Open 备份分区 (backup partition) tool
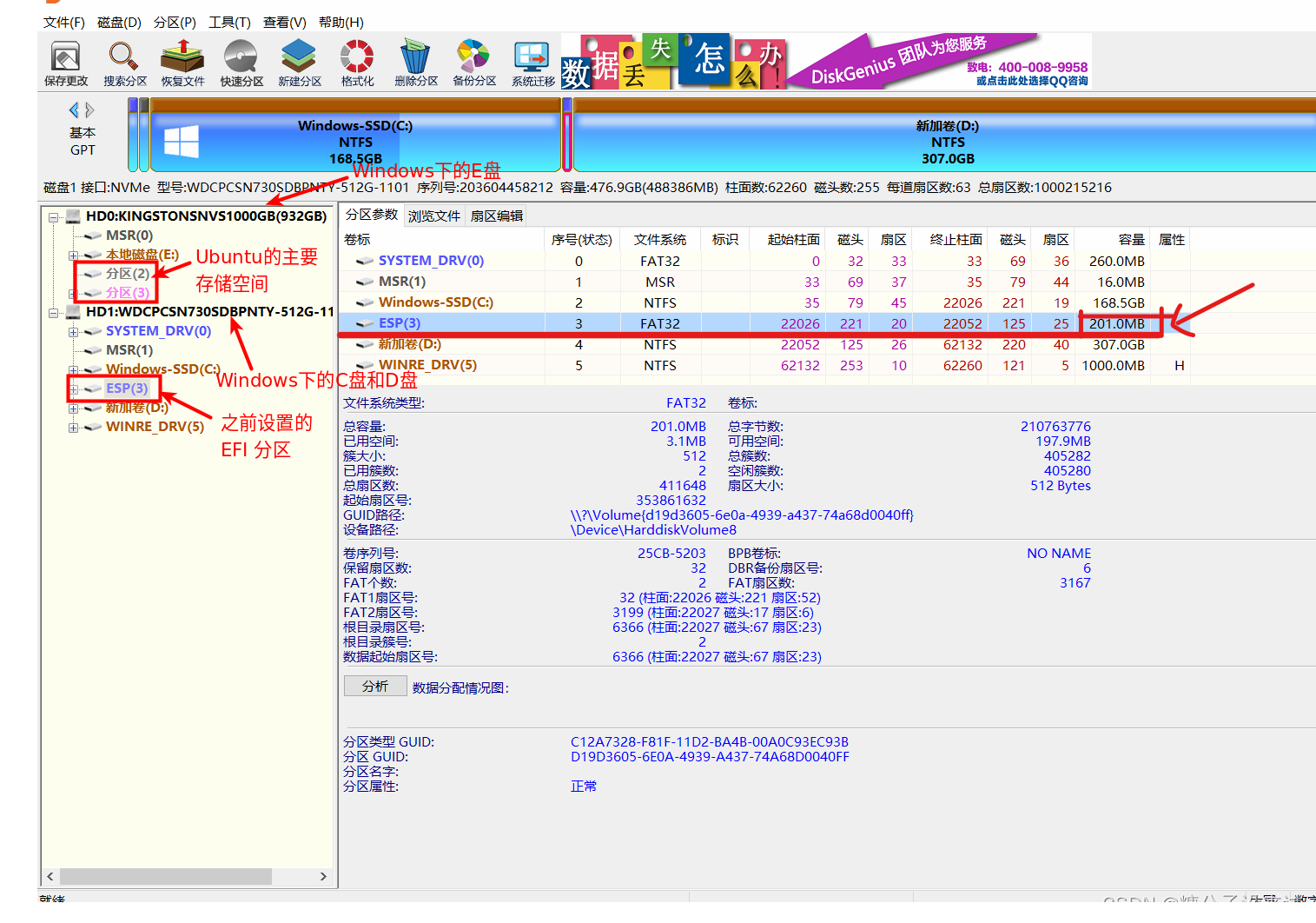The width and height of the screenshot is (1316, 923). pyautogui.click(x=473, y=61)
